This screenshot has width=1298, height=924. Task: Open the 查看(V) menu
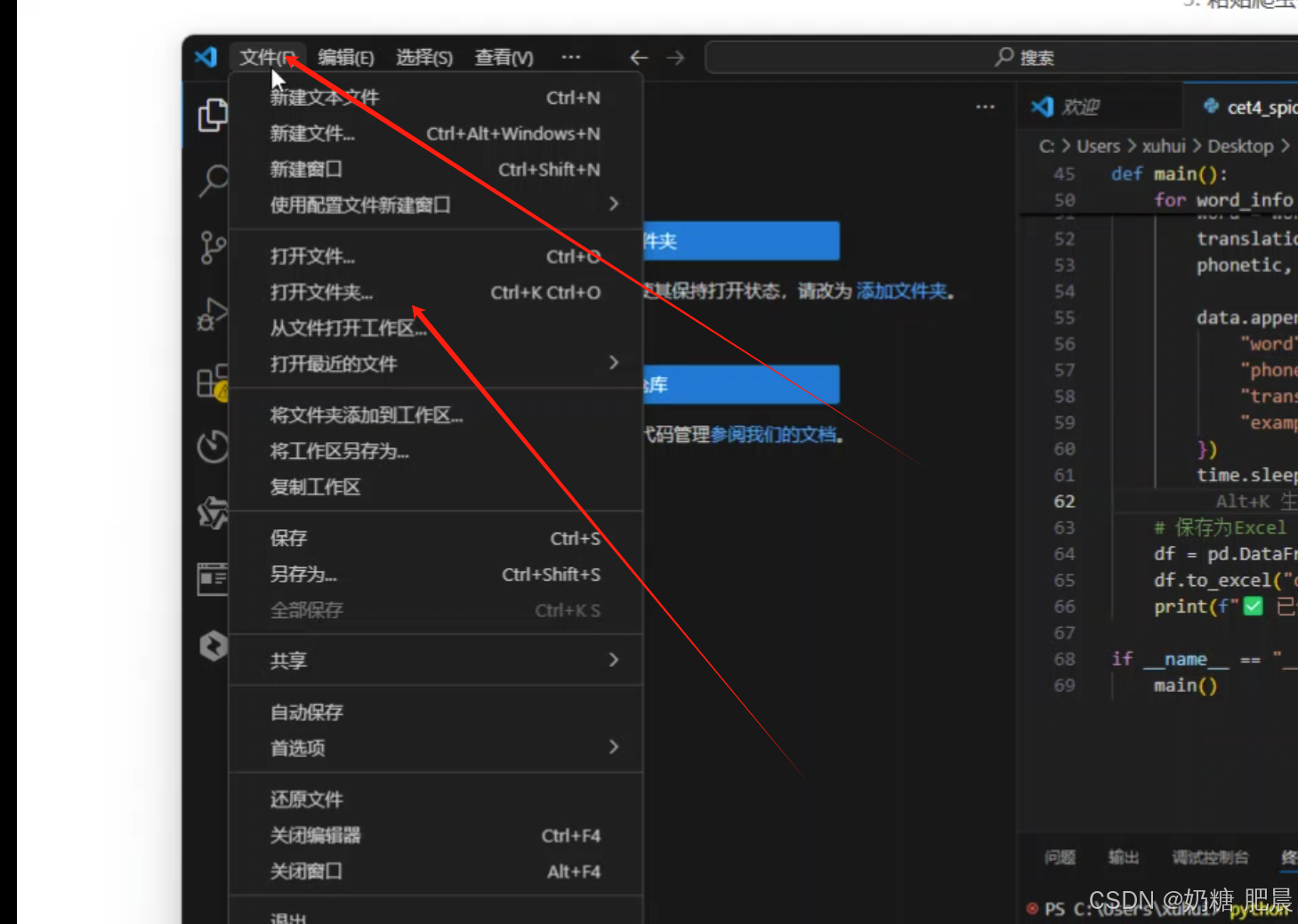pos(504,58)
